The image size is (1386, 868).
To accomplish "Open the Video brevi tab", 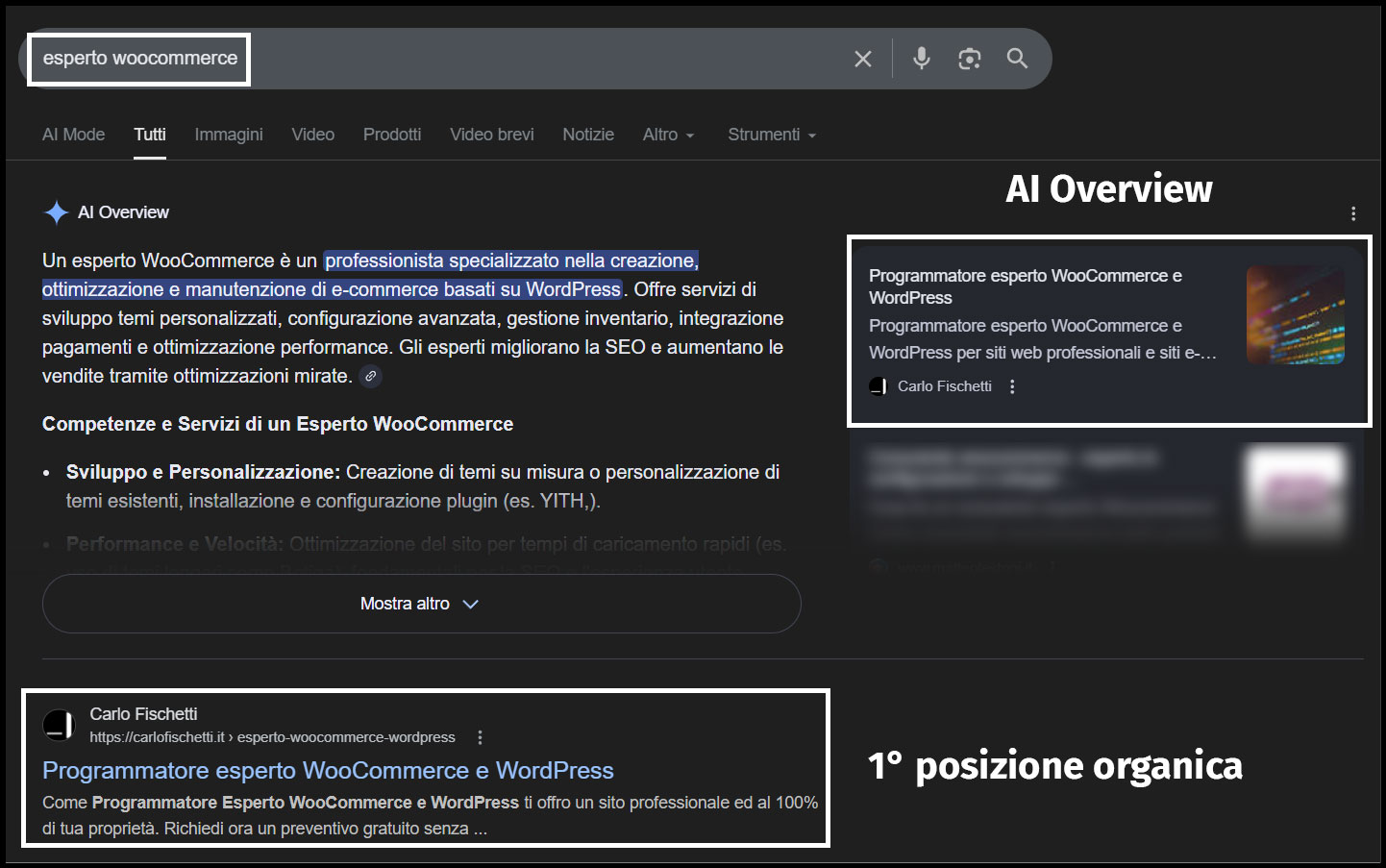I will pyautogui.click(x=491, y=135).
